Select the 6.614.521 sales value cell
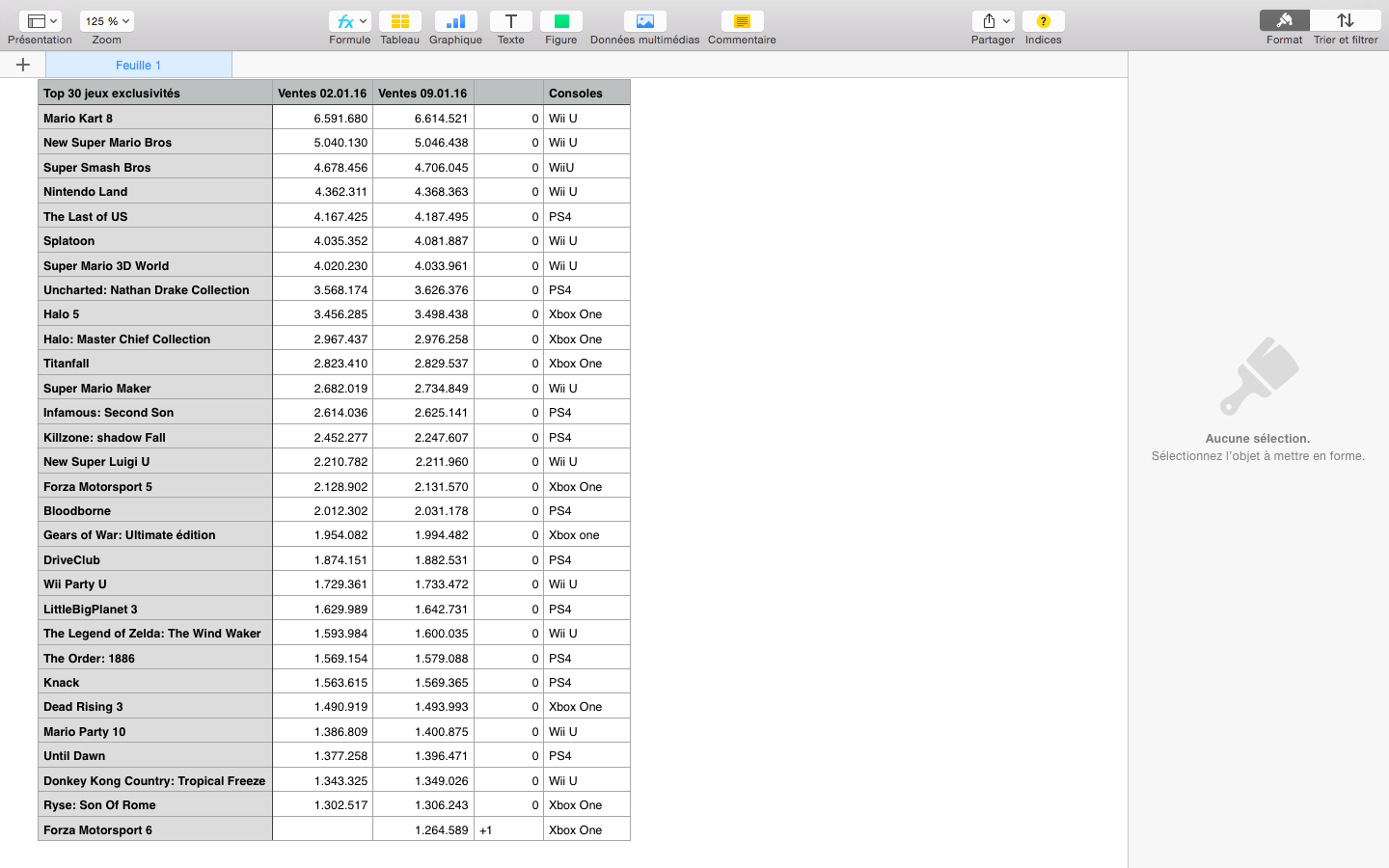 (422, 118)
